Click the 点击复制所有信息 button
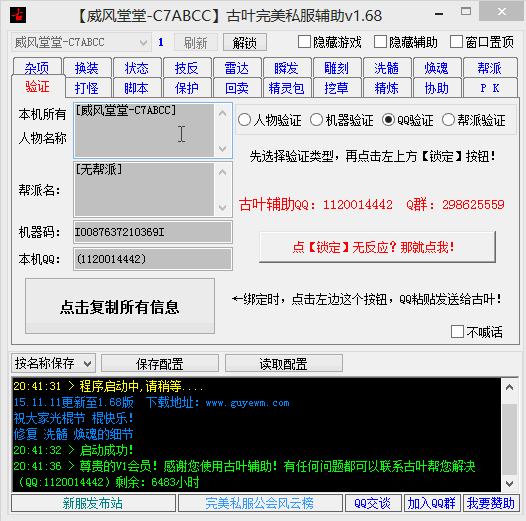526x521 pixels. coord(120,306)
